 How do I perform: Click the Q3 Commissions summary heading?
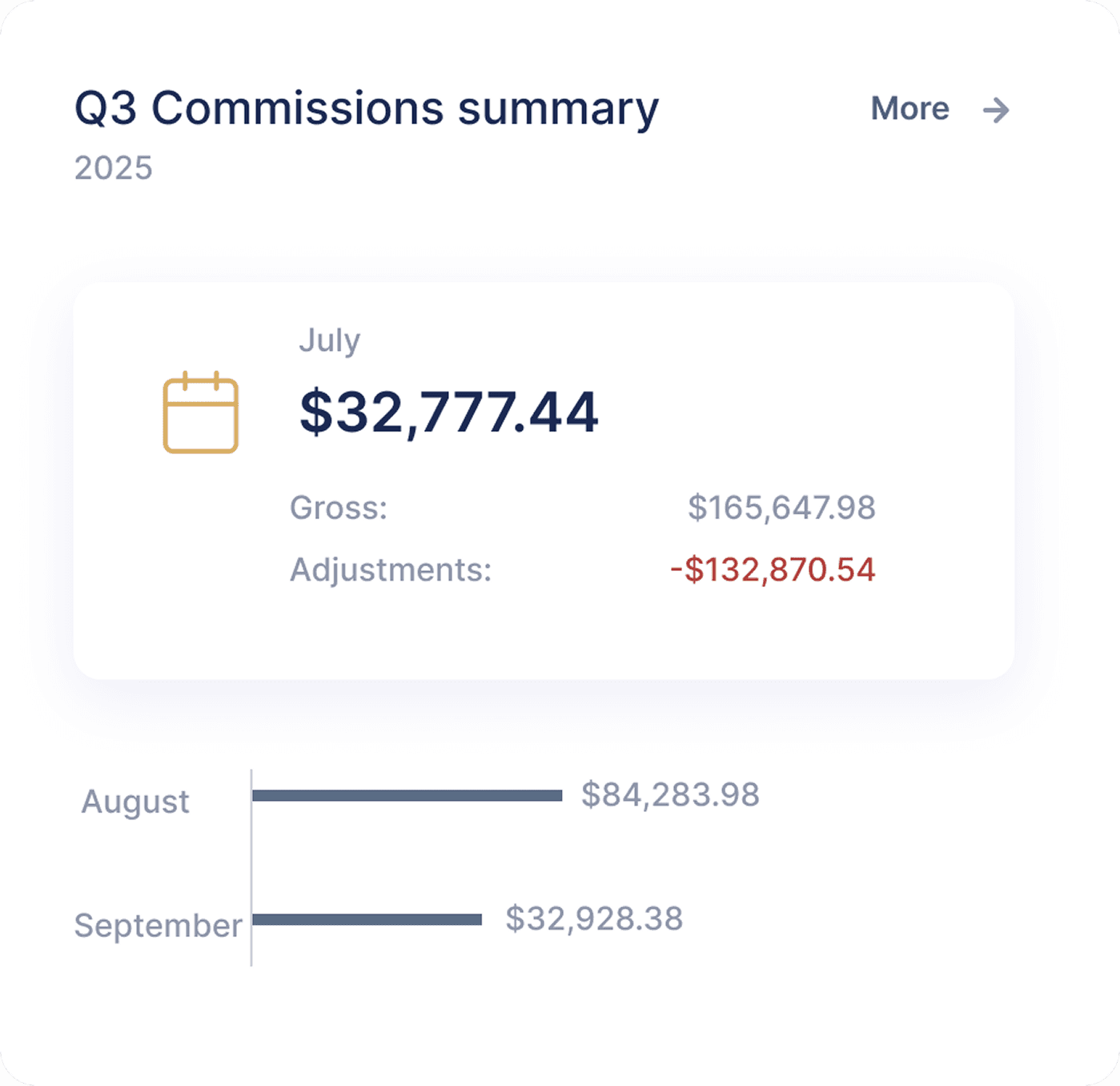tap(365, 108)
